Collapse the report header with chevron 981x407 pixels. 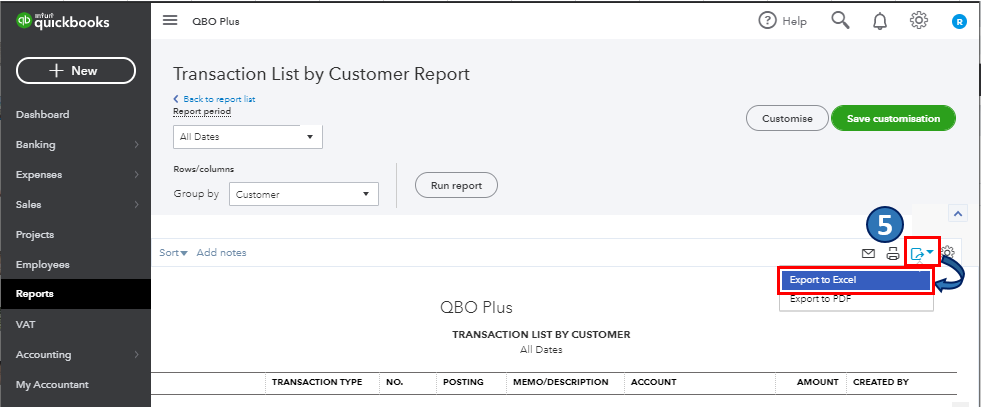pos(957,213)
